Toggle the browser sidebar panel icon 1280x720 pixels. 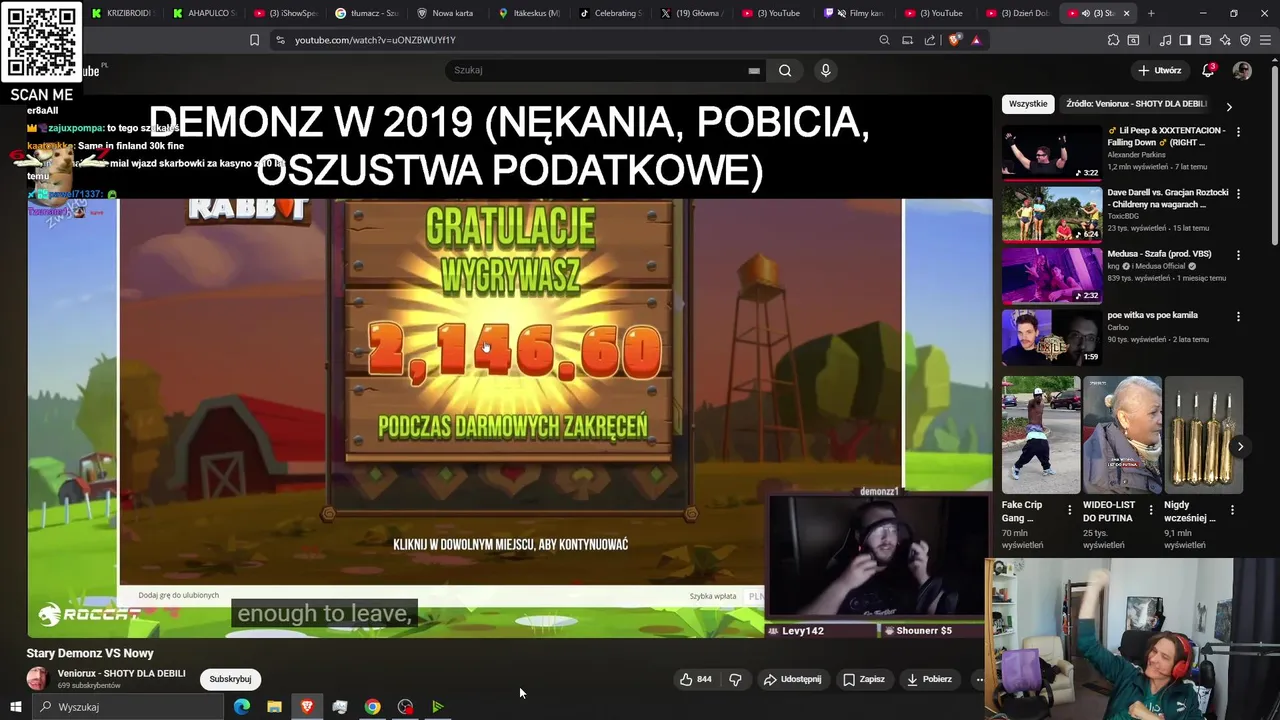coord(1185,40)
